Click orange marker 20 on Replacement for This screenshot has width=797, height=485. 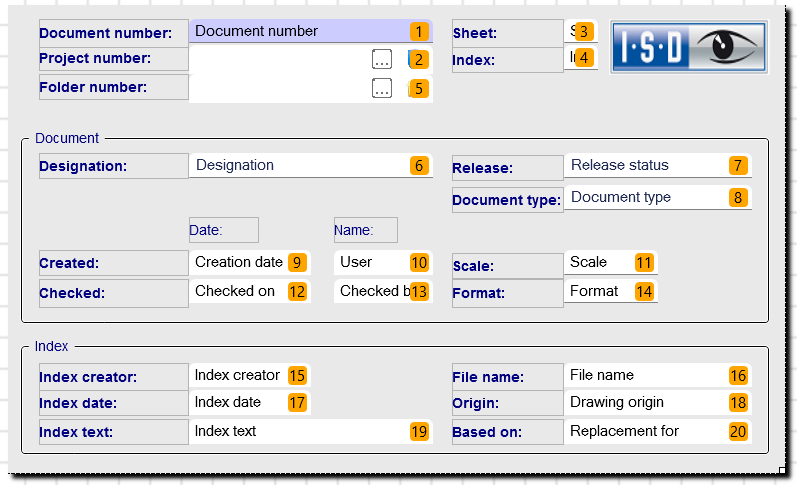coord(738,432)
